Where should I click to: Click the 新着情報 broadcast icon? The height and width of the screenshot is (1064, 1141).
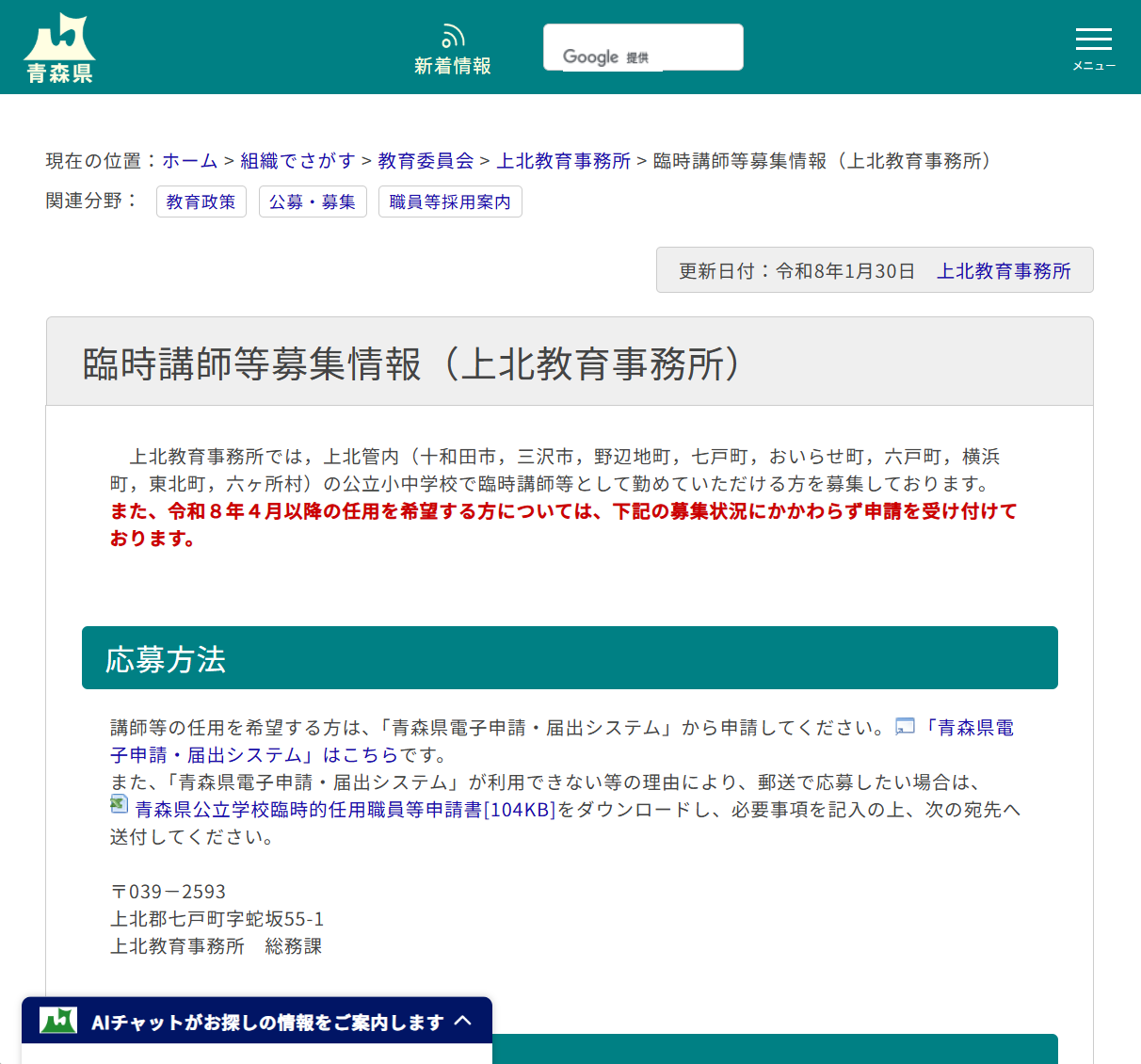point(452,35)
